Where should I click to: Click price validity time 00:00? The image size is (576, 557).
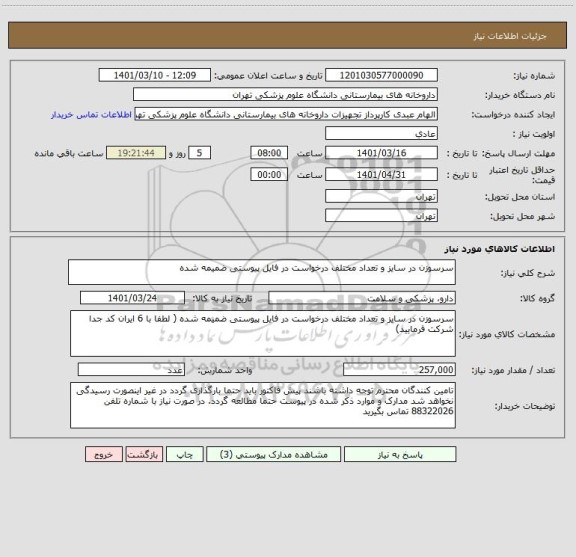point(269,175)
